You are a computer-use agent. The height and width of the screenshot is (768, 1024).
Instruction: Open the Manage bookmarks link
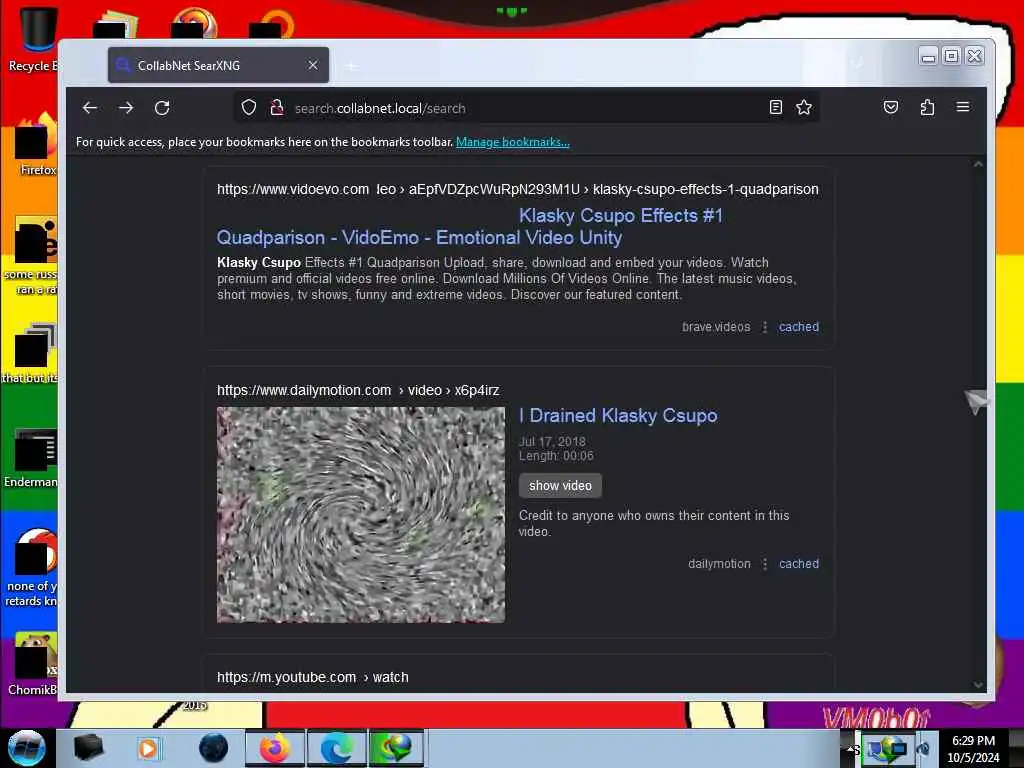[x=513, y=142]
